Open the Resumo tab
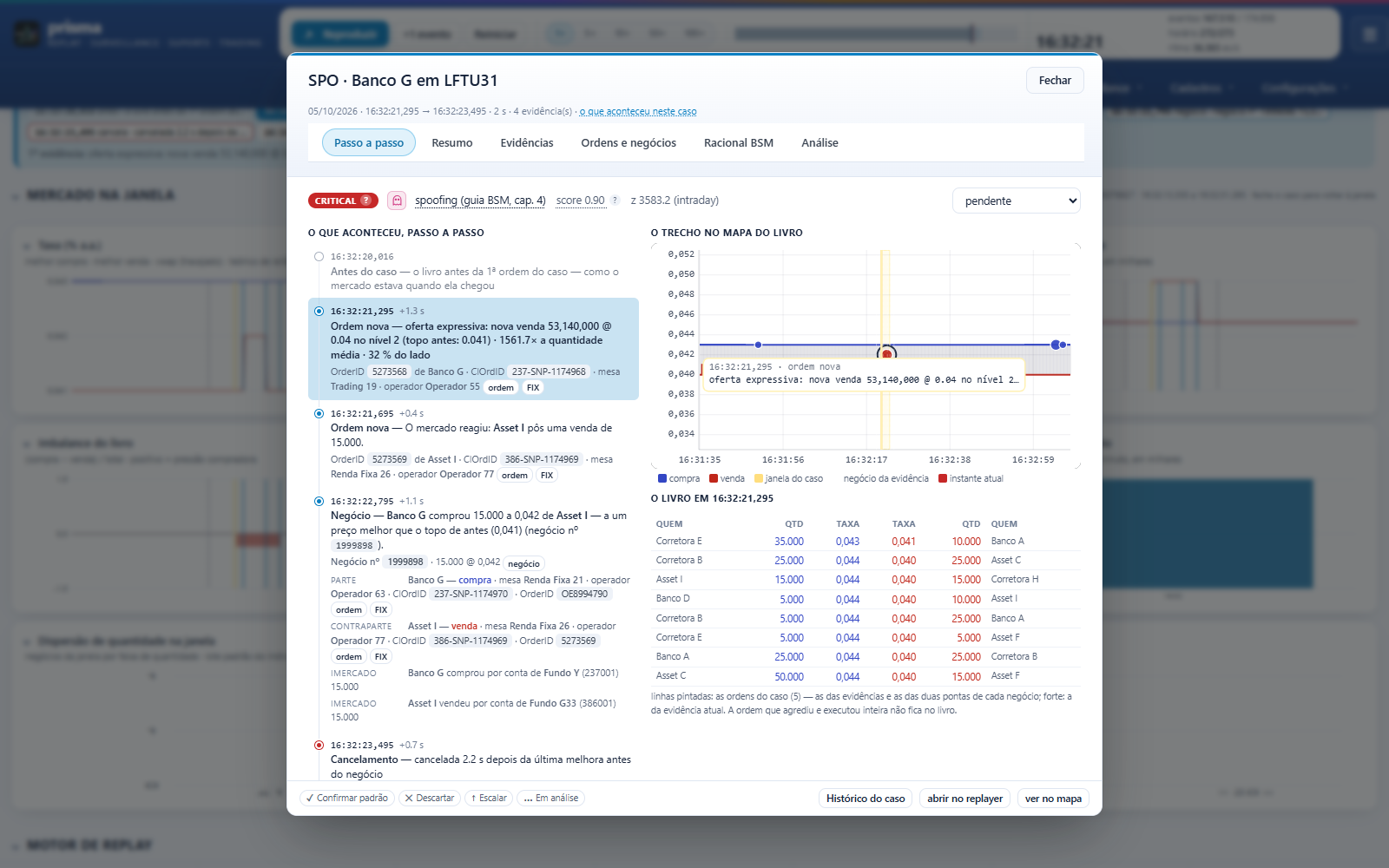This screenshot has height=868, width=1389. (x=452, y=142)
